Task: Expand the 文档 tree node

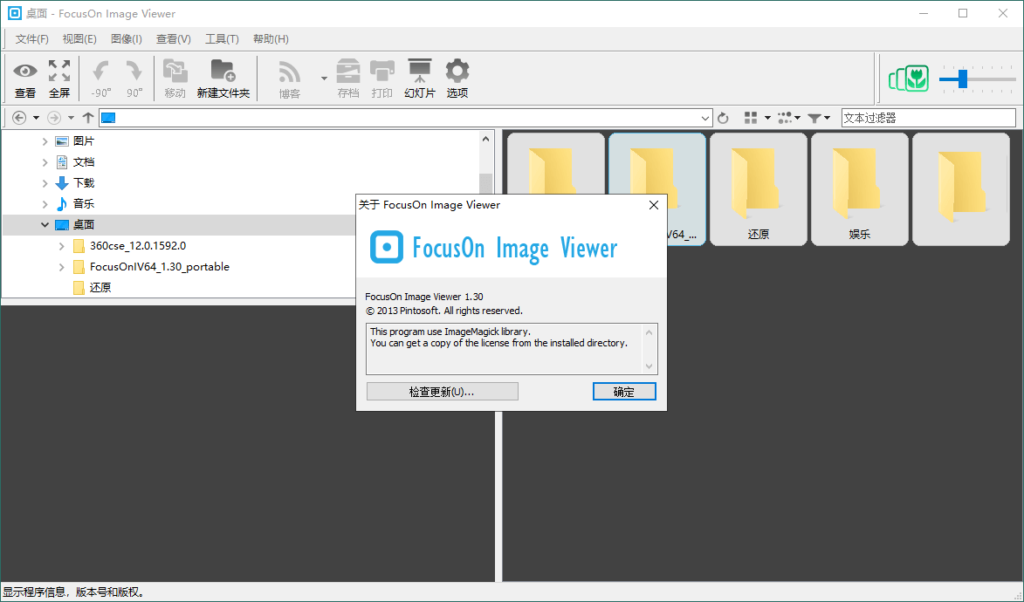Action: (x=44, y=162)
